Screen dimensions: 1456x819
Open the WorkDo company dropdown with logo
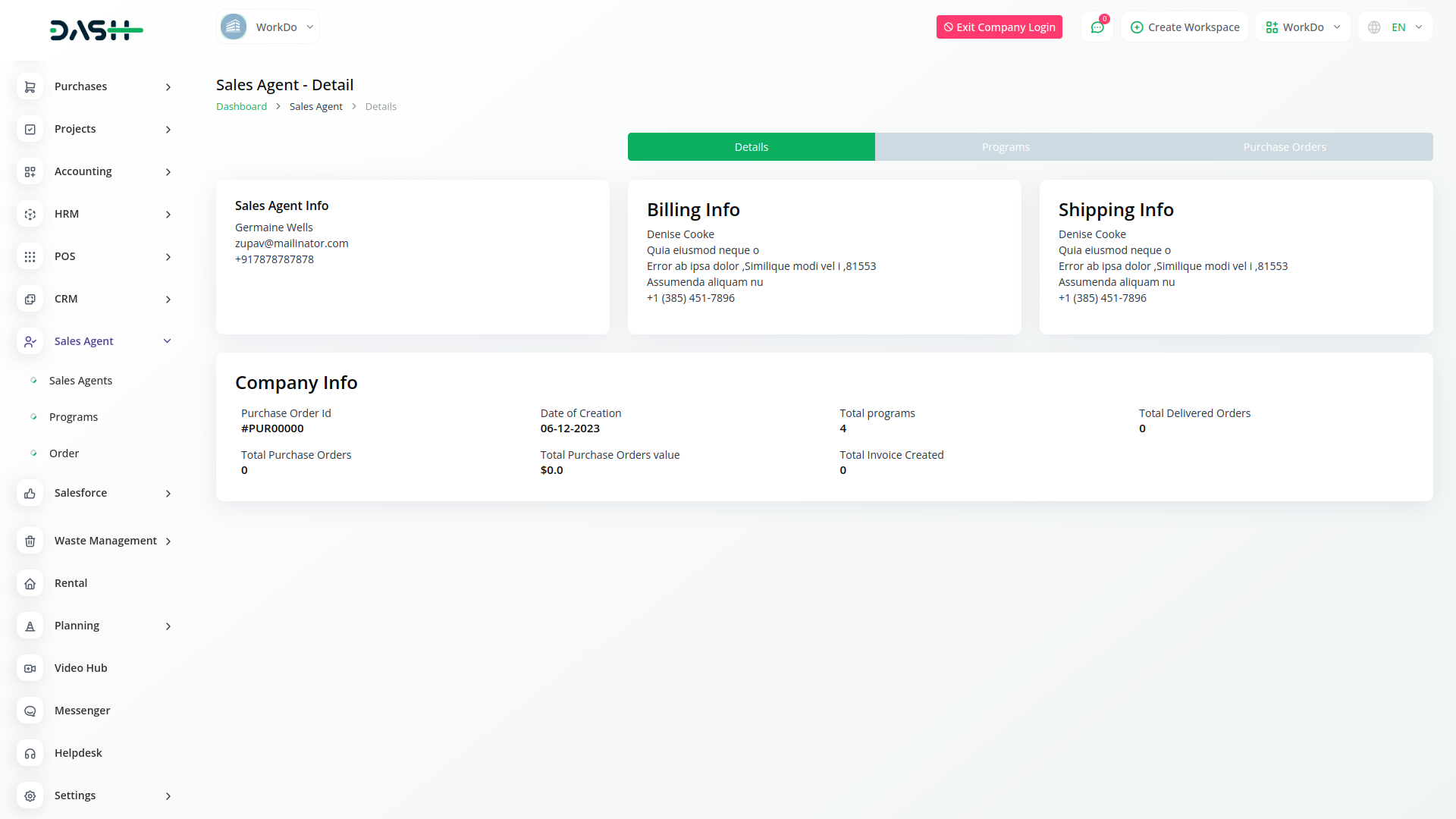tap(268, 27)
